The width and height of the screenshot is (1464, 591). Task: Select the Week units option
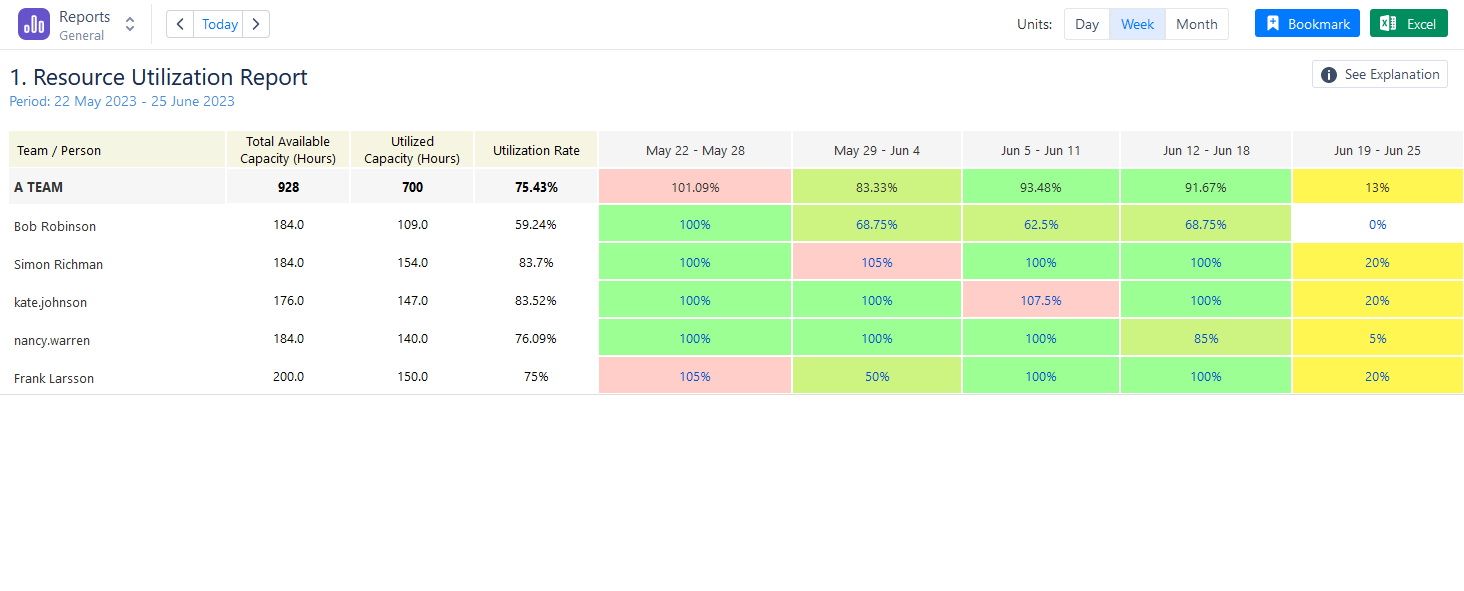[1137, 24]
